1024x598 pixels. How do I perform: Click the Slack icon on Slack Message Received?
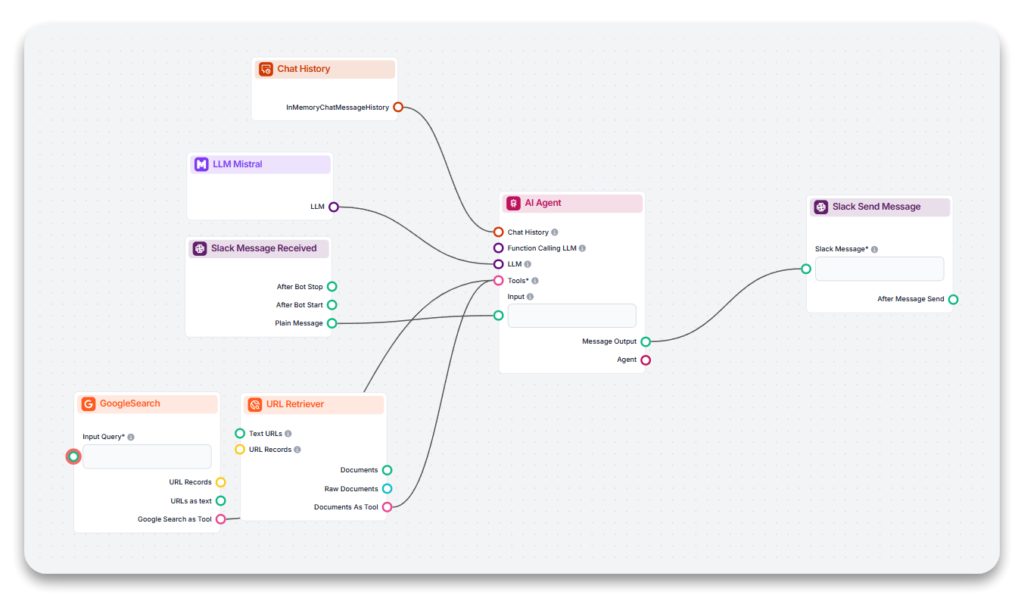[199, 247]
